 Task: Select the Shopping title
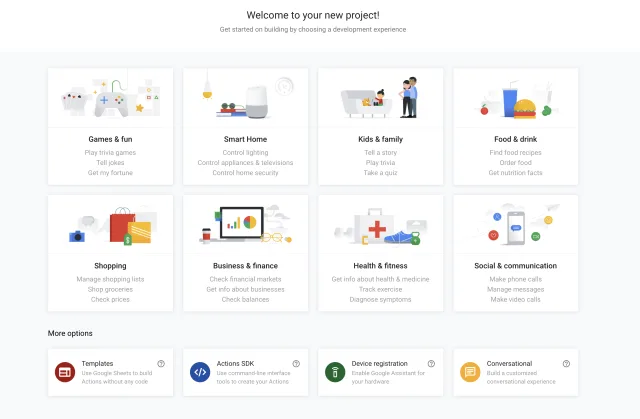pyautogui.click(x=110, y=266)
